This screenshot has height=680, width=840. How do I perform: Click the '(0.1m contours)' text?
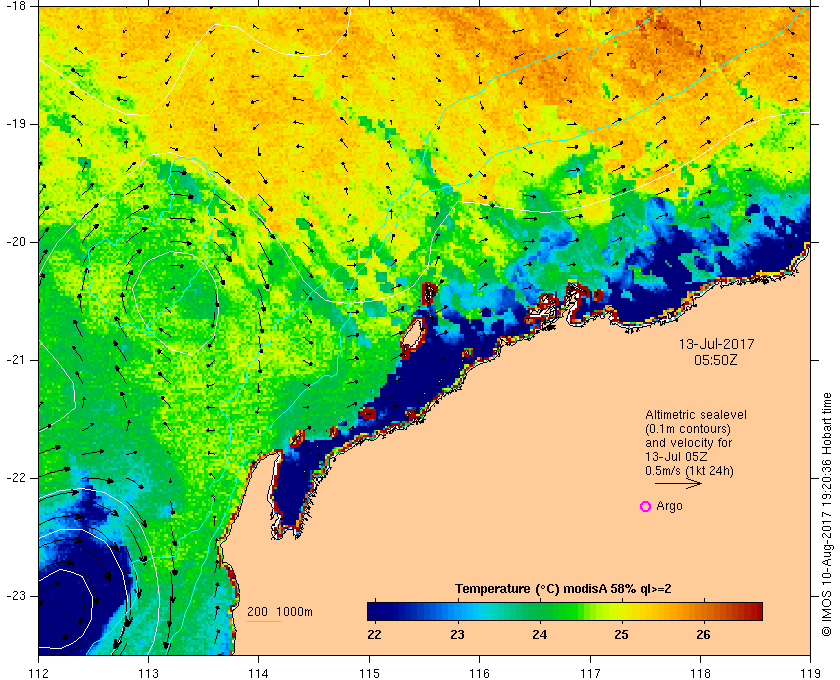[688, 429]
